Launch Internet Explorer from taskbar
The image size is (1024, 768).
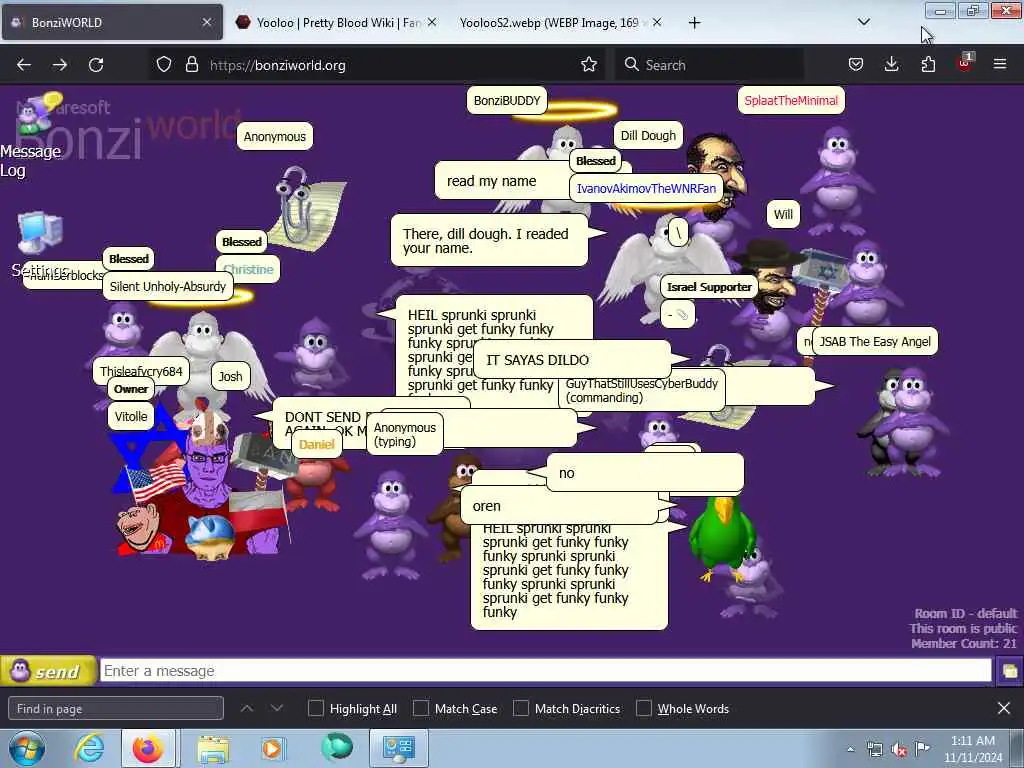pos(89,748)
